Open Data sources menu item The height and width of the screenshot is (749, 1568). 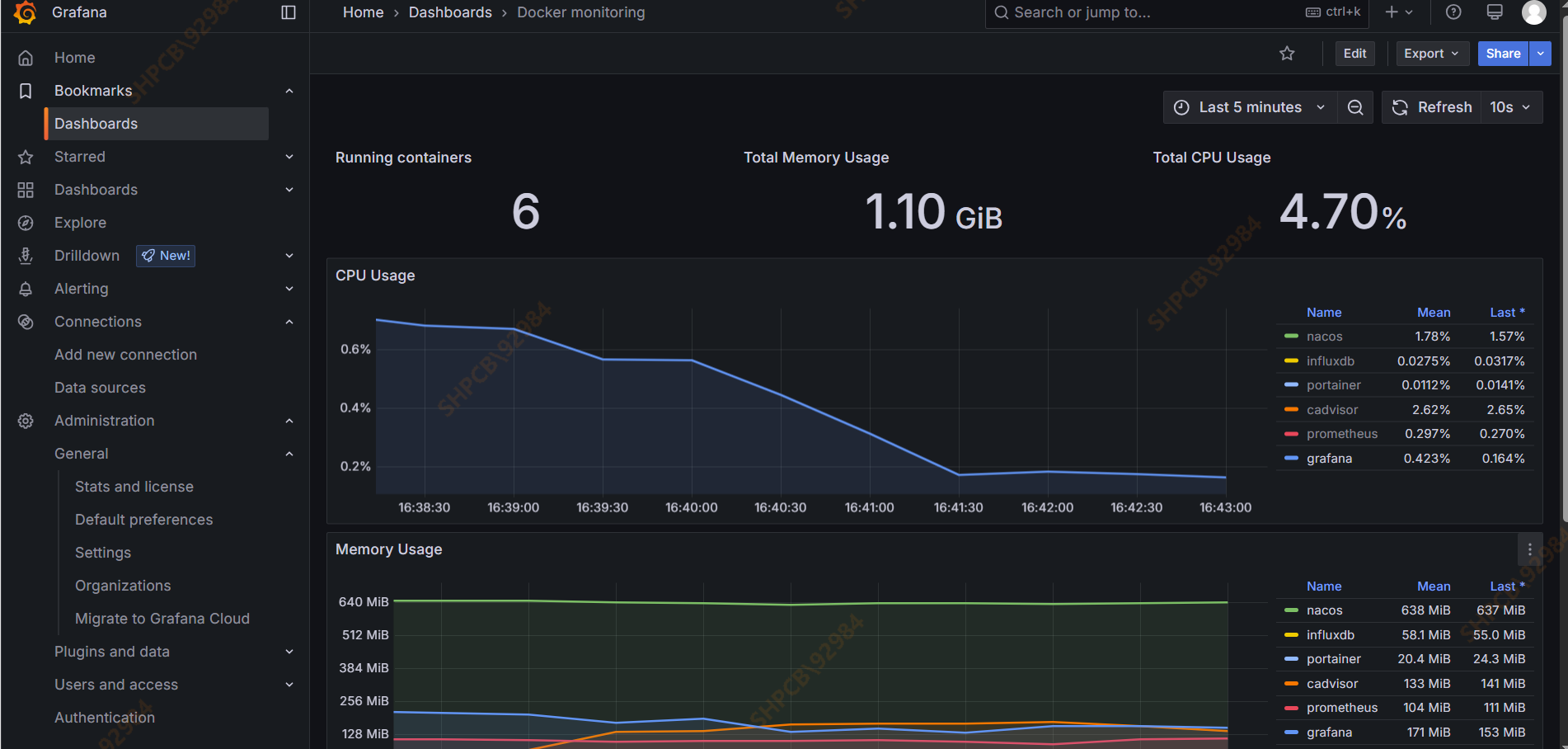click(100, 388)
